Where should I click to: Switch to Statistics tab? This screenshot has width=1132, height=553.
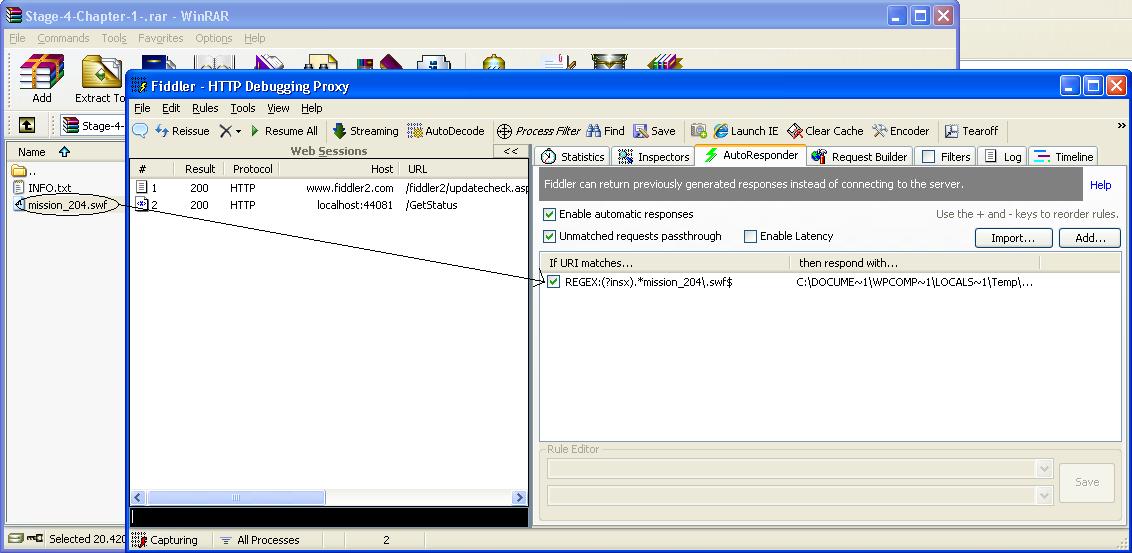pos(572,157)
